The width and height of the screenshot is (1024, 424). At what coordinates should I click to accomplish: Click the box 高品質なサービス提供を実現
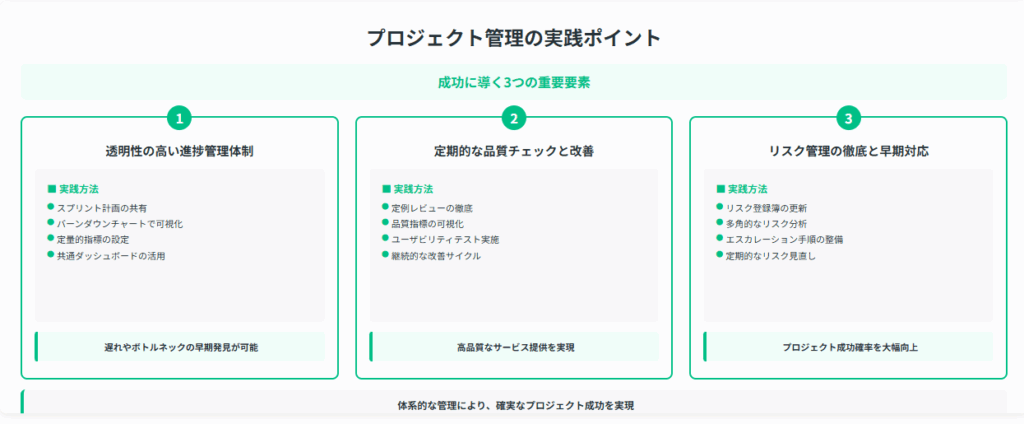point(514,347)
